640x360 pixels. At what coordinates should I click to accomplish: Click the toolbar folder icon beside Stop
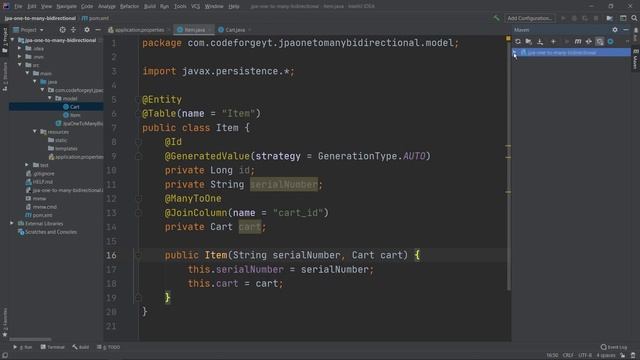pos(609,18)
